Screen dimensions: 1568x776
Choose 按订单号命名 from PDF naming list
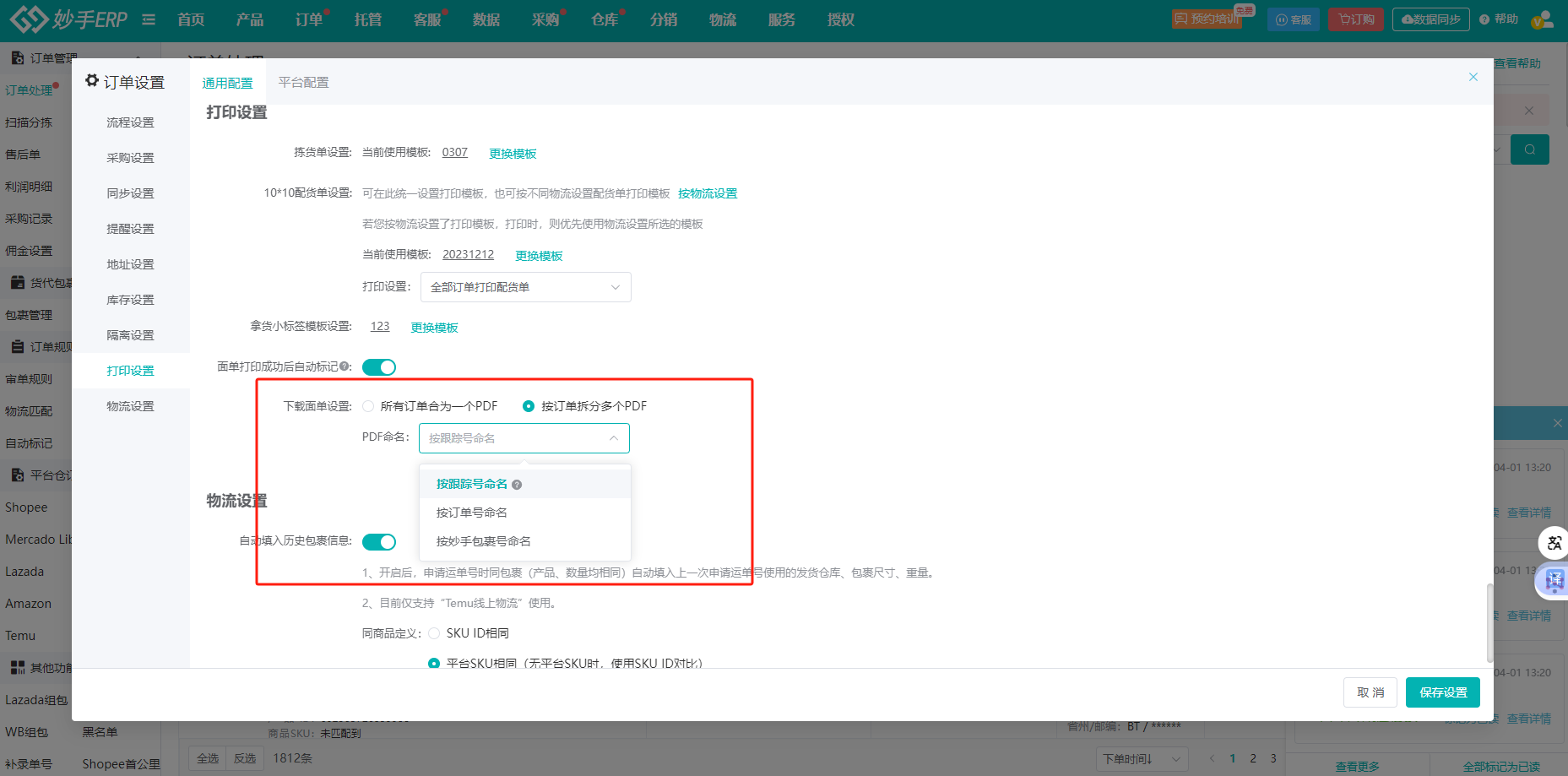pos(525,513)
